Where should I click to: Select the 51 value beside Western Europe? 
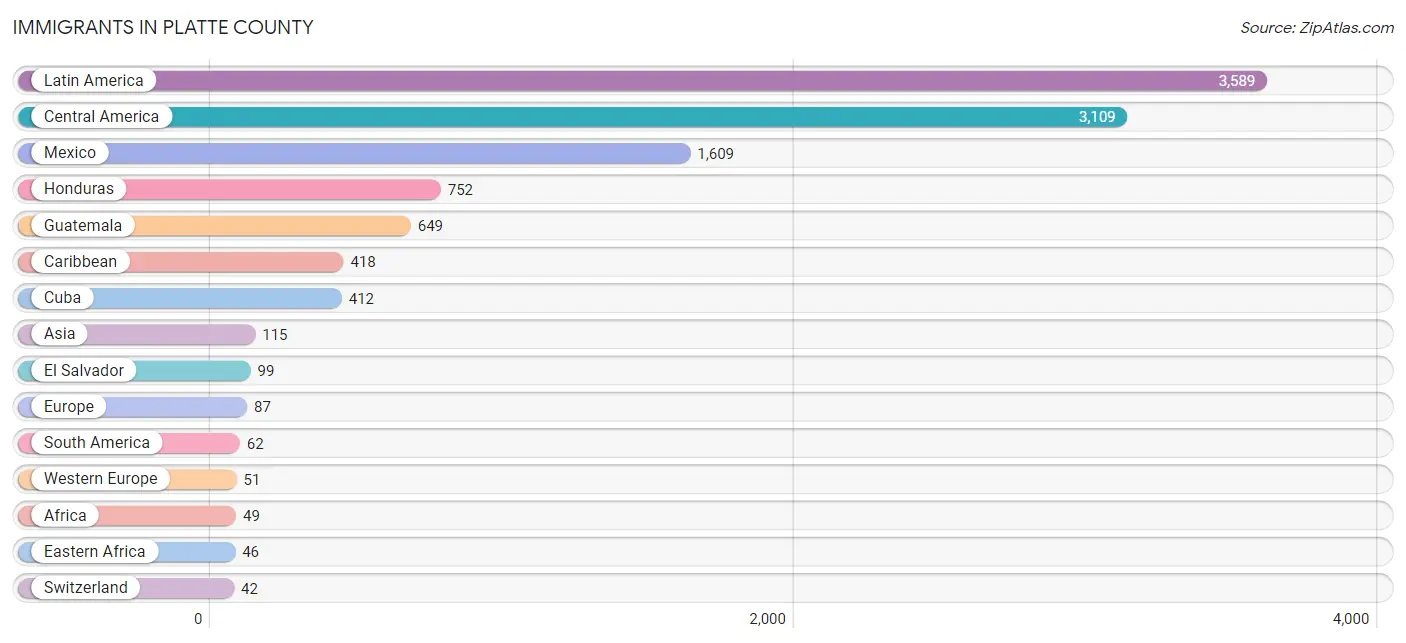point(251,480)
